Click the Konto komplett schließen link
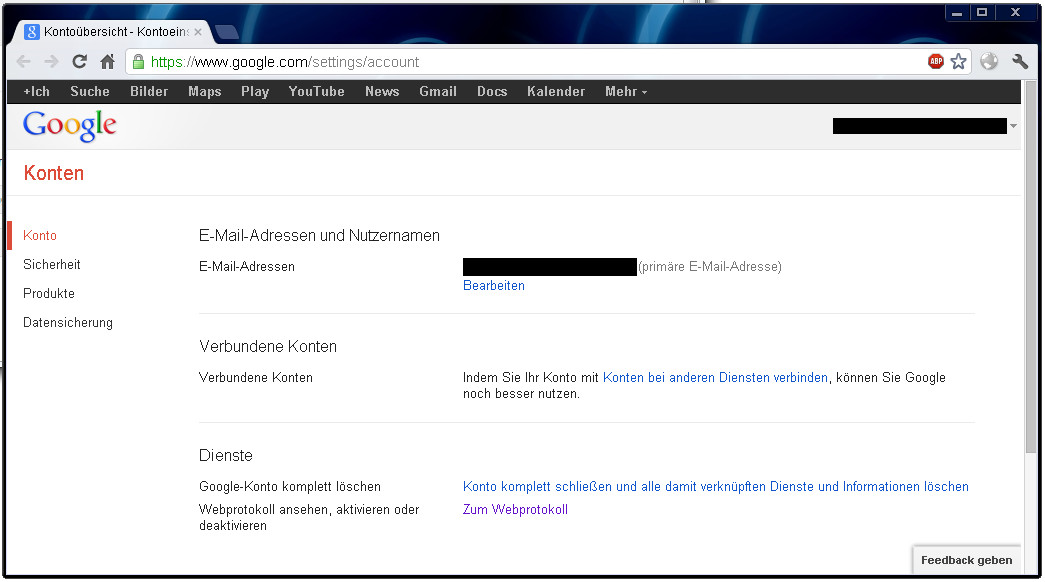 pyautogui.click(x=716, y=487)
